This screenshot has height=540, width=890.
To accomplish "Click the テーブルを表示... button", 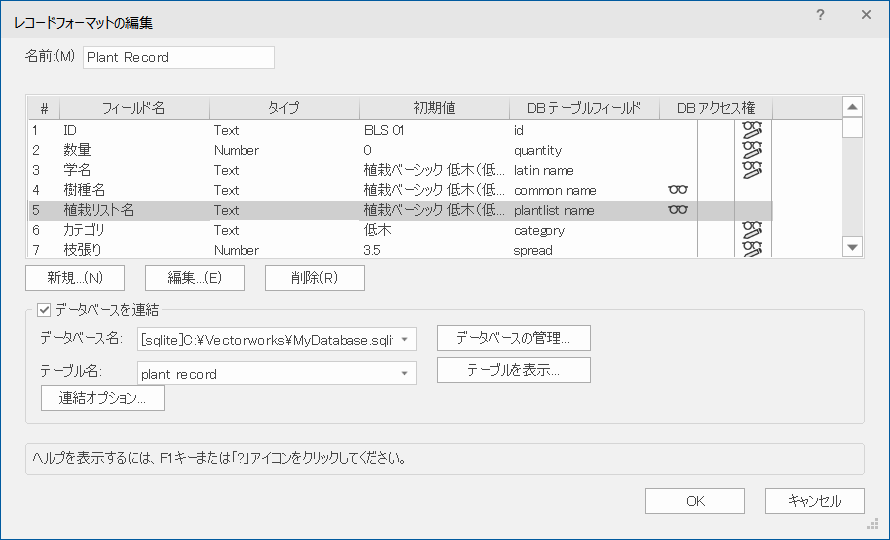I will tap(514, 370).
